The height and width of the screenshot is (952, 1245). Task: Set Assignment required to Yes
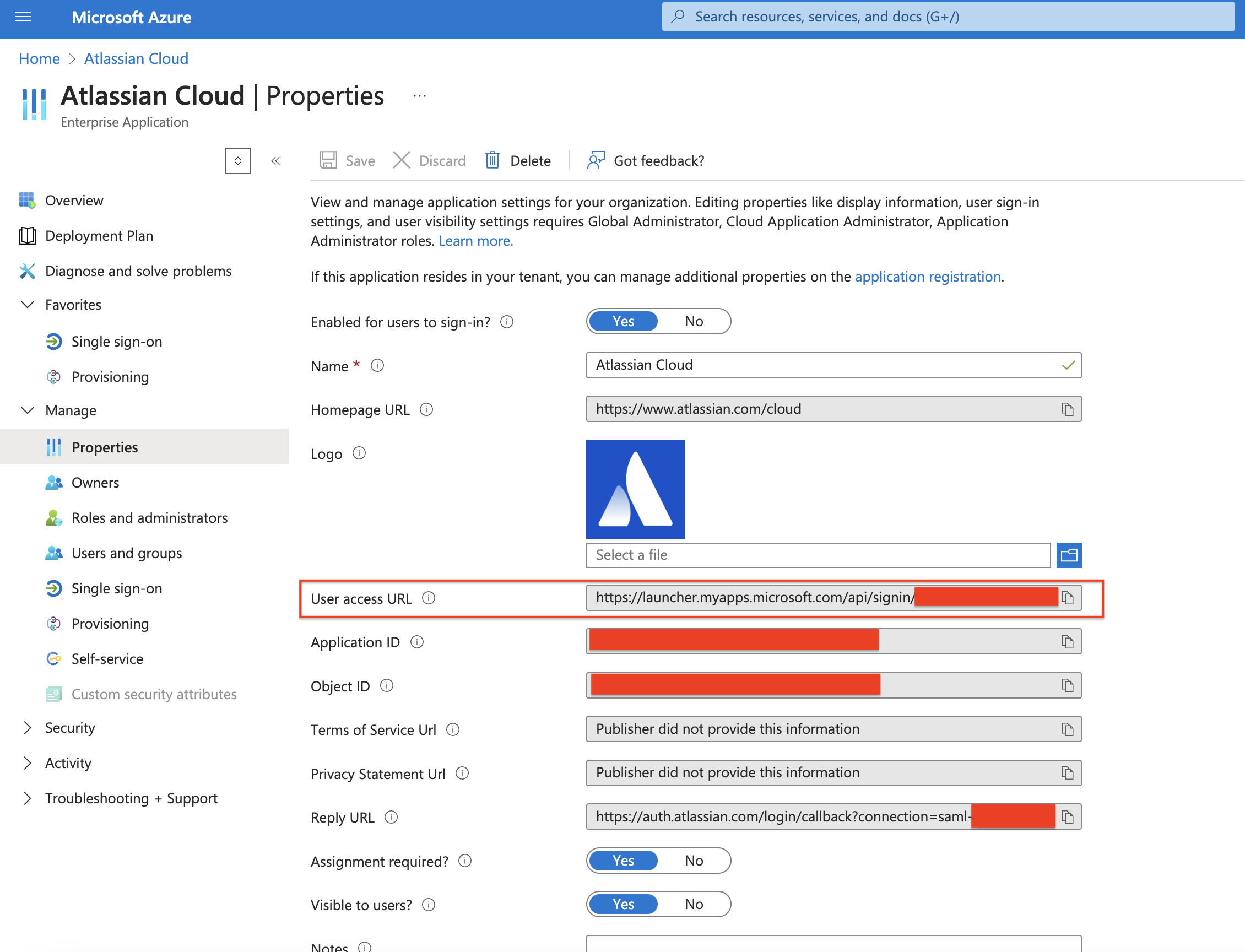point(624,861)
